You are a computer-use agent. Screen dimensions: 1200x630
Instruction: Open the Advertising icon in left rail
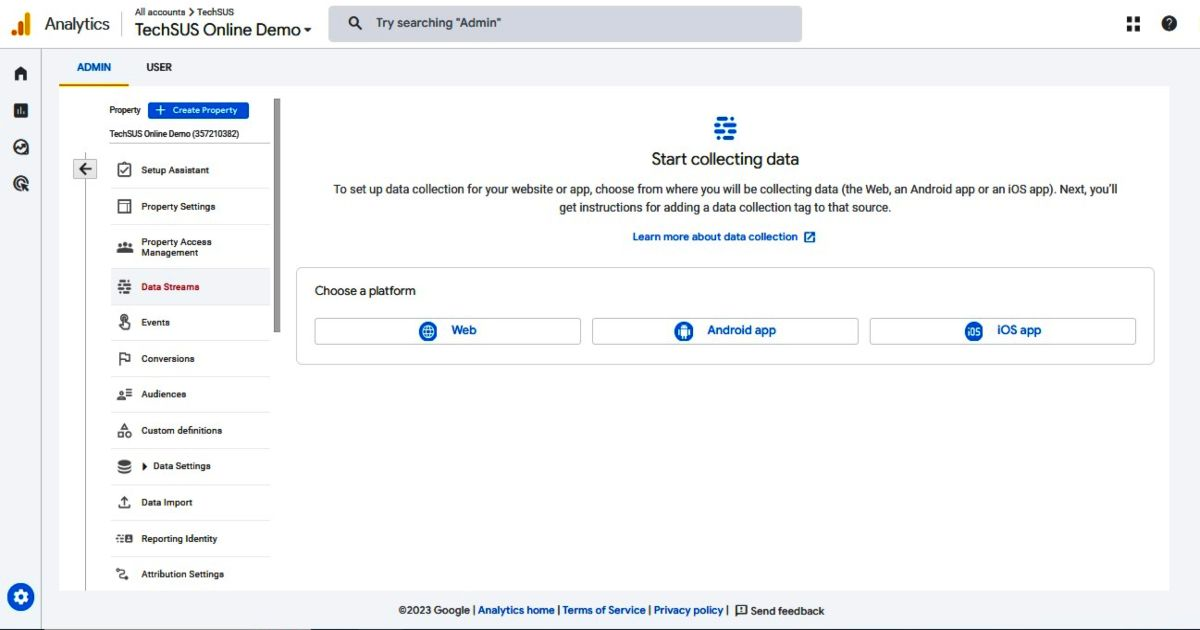[x=21, y=183]
